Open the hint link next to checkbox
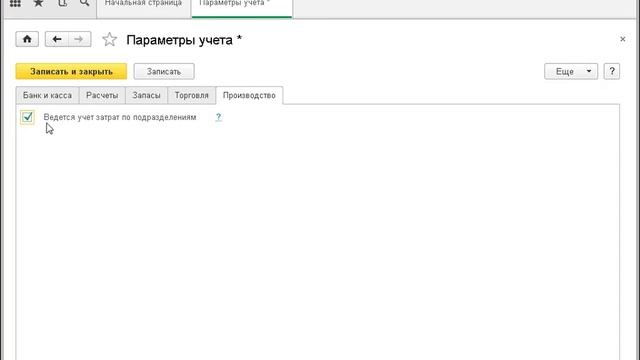The width and height of the screenshot is (640, 360). coord(218,117)
